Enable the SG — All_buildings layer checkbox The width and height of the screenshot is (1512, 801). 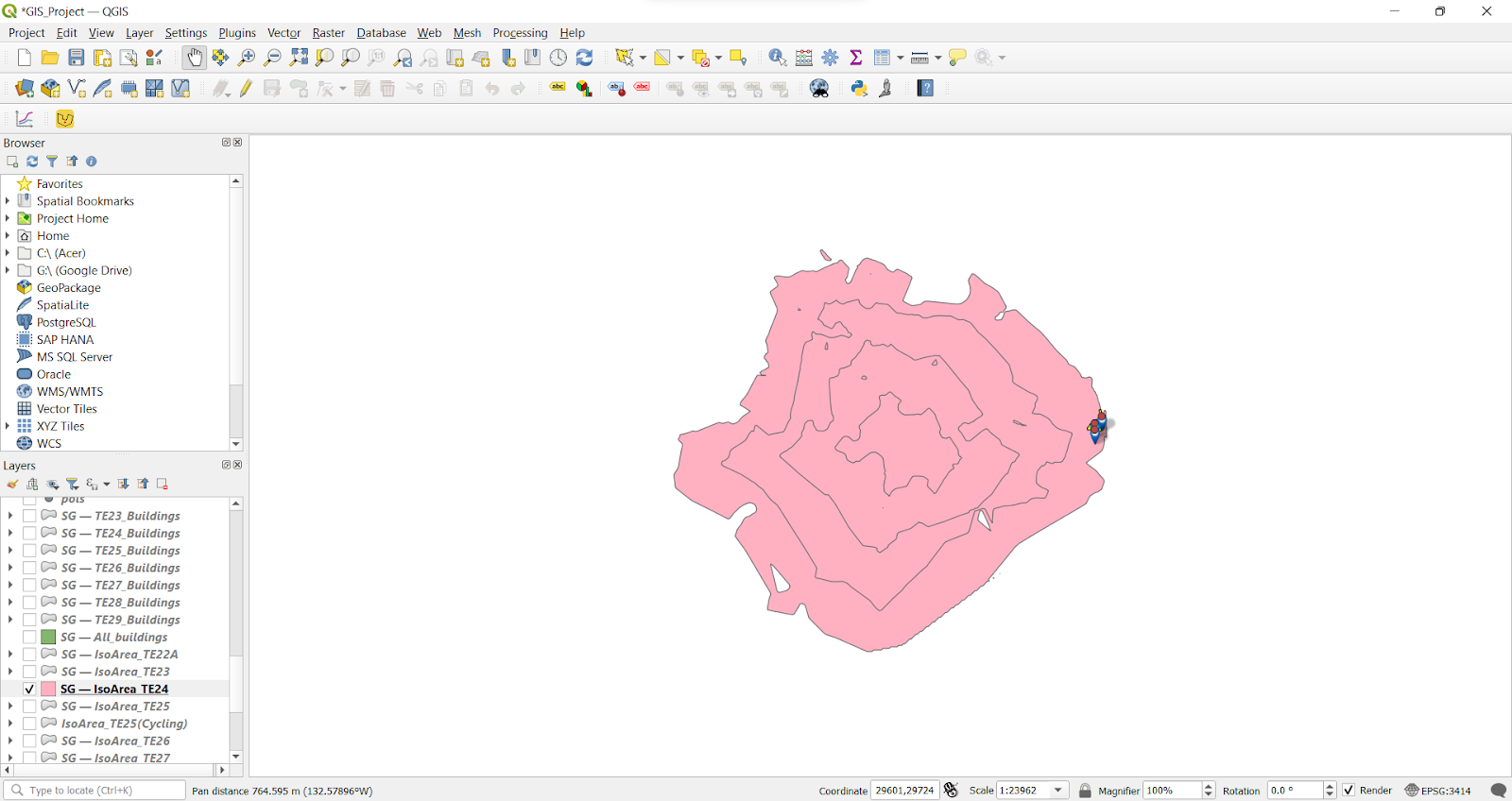(x=29, y=638)
